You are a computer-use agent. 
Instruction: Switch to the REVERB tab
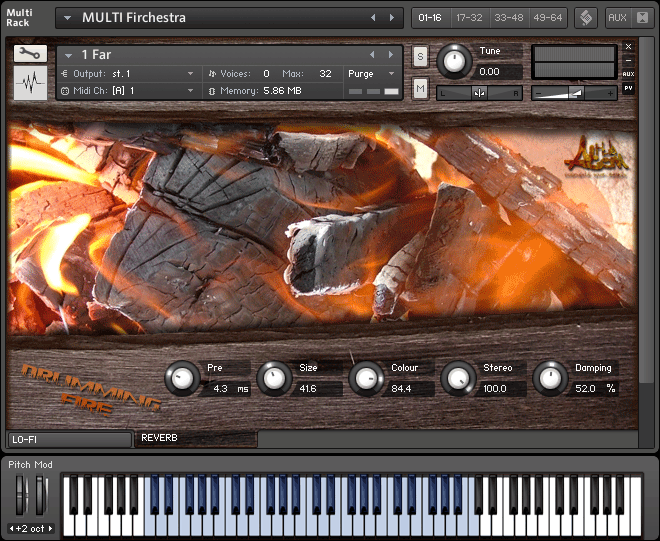(x=196, y=438)
